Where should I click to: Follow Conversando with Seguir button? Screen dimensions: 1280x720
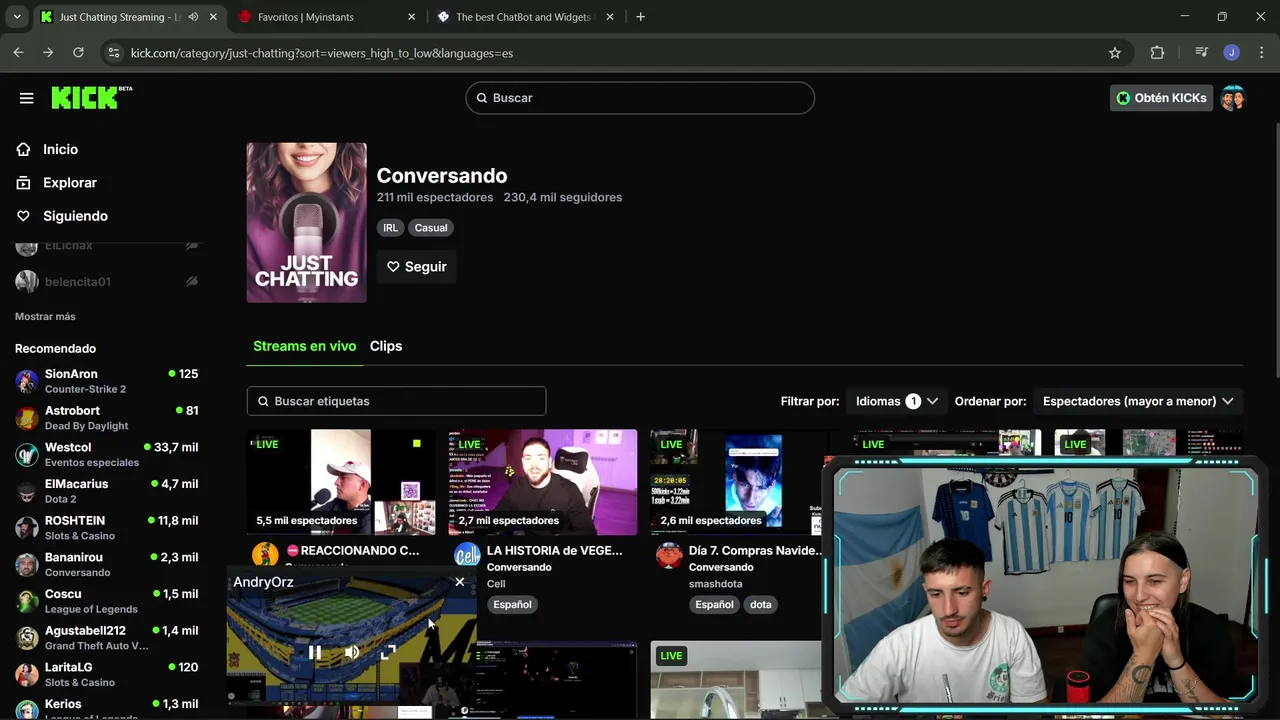point(417,267)
